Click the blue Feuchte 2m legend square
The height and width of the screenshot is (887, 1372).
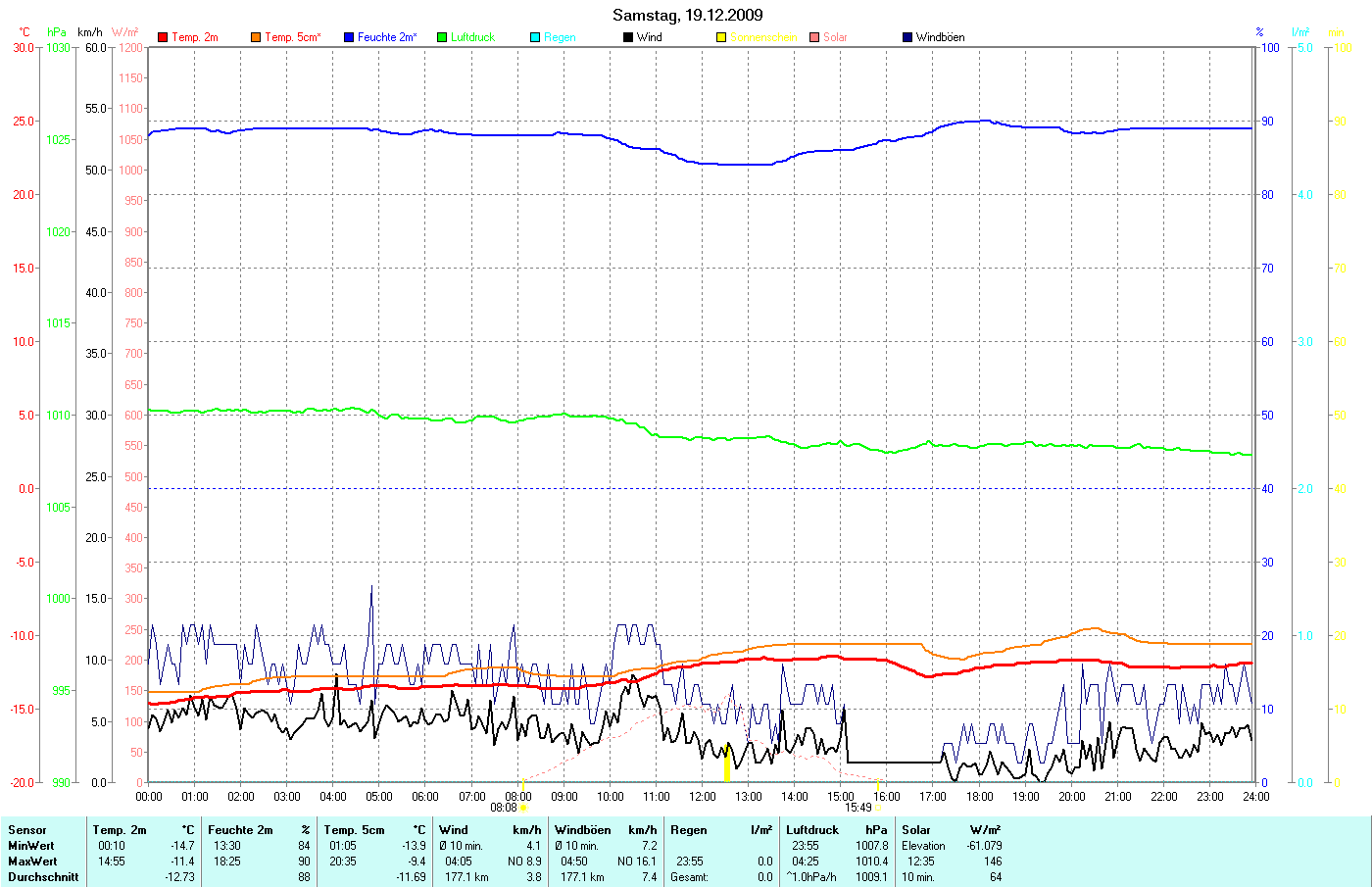[x=349, y=37]
